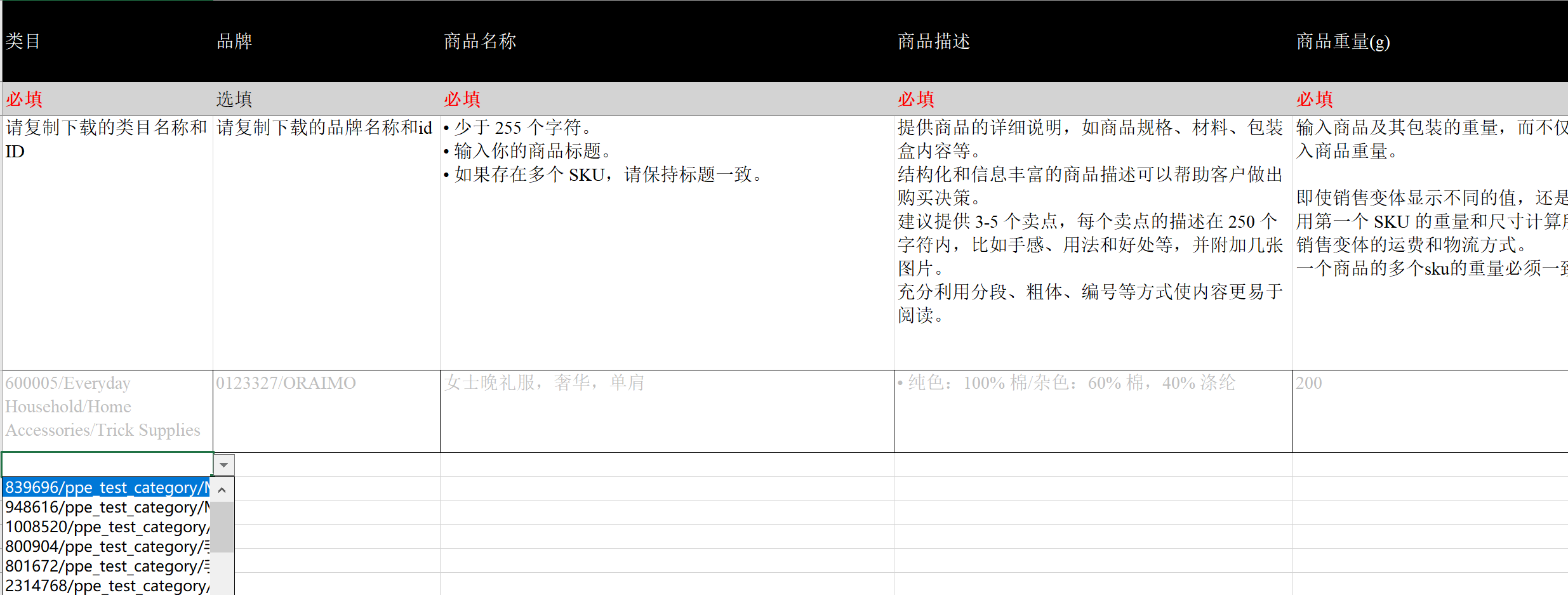Select the 商品重量(g) column header
The height and width of the screenshot is (595, 1568).
point(1430,41)
